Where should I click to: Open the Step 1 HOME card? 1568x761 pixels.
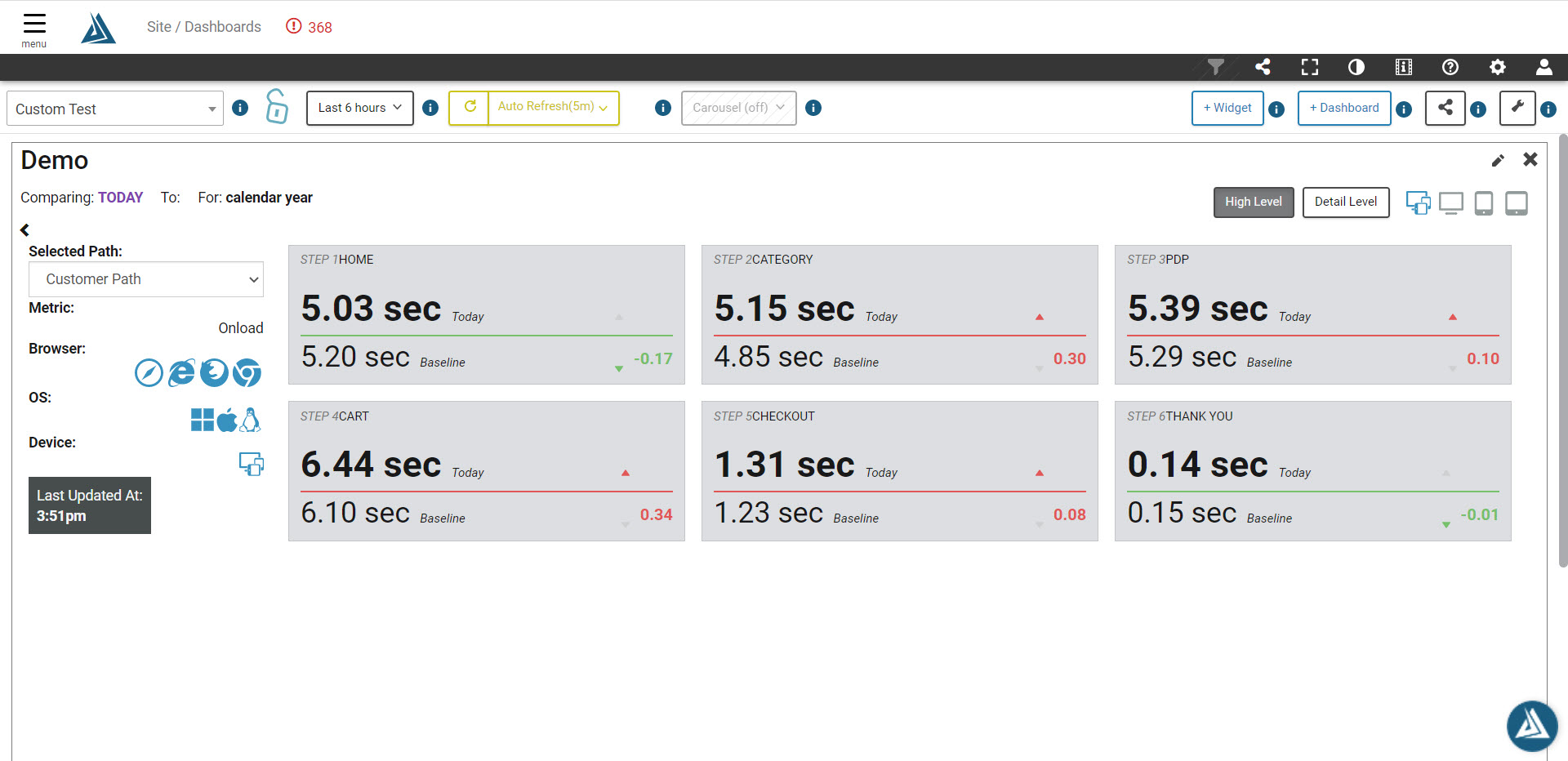[x=487, y=315]
